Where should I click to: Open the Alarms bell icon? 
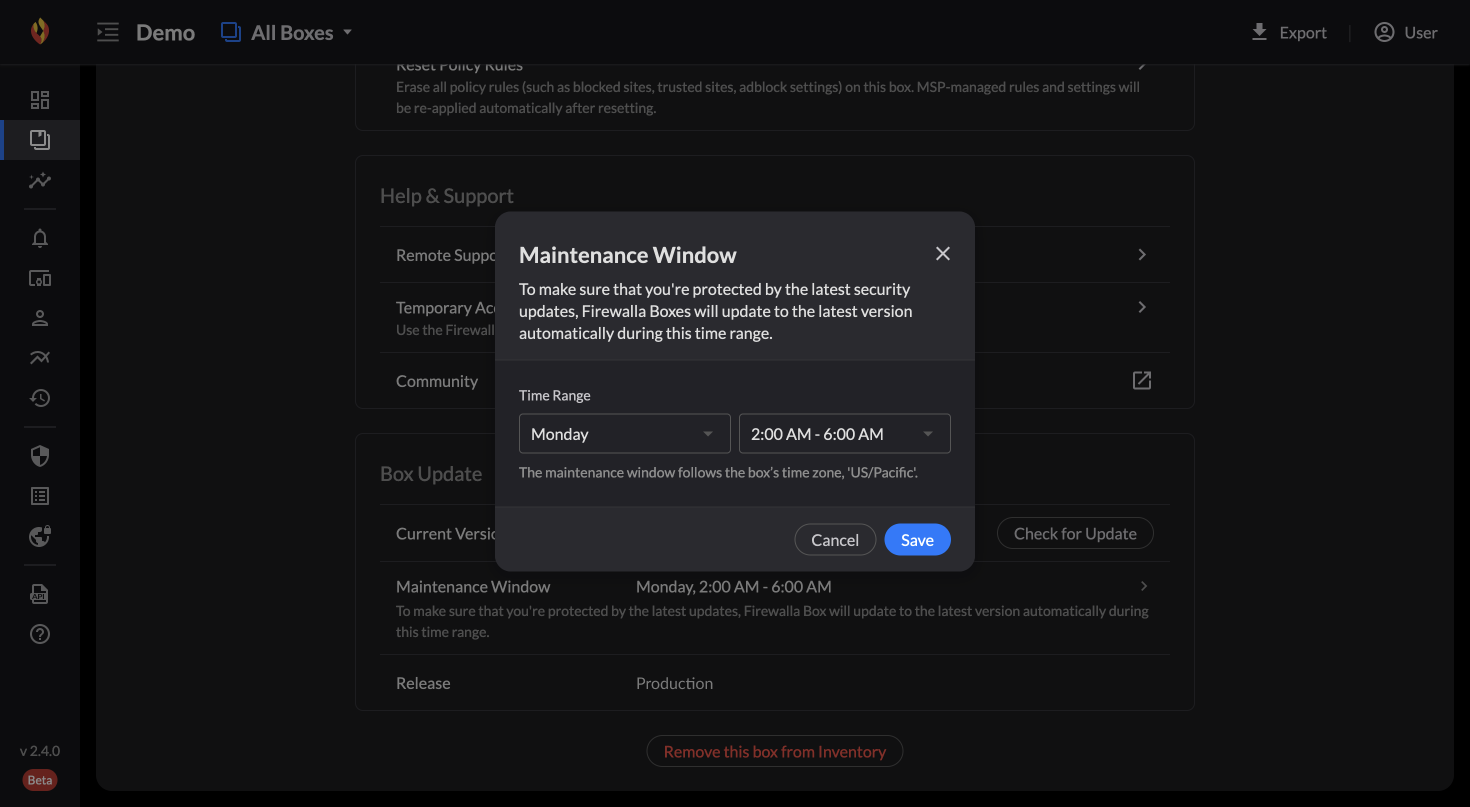click(x=40, y=238)
